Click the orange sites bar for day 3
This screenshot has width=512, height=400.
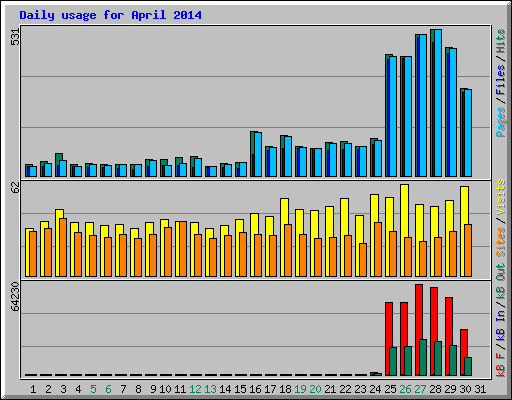[63, 247]
